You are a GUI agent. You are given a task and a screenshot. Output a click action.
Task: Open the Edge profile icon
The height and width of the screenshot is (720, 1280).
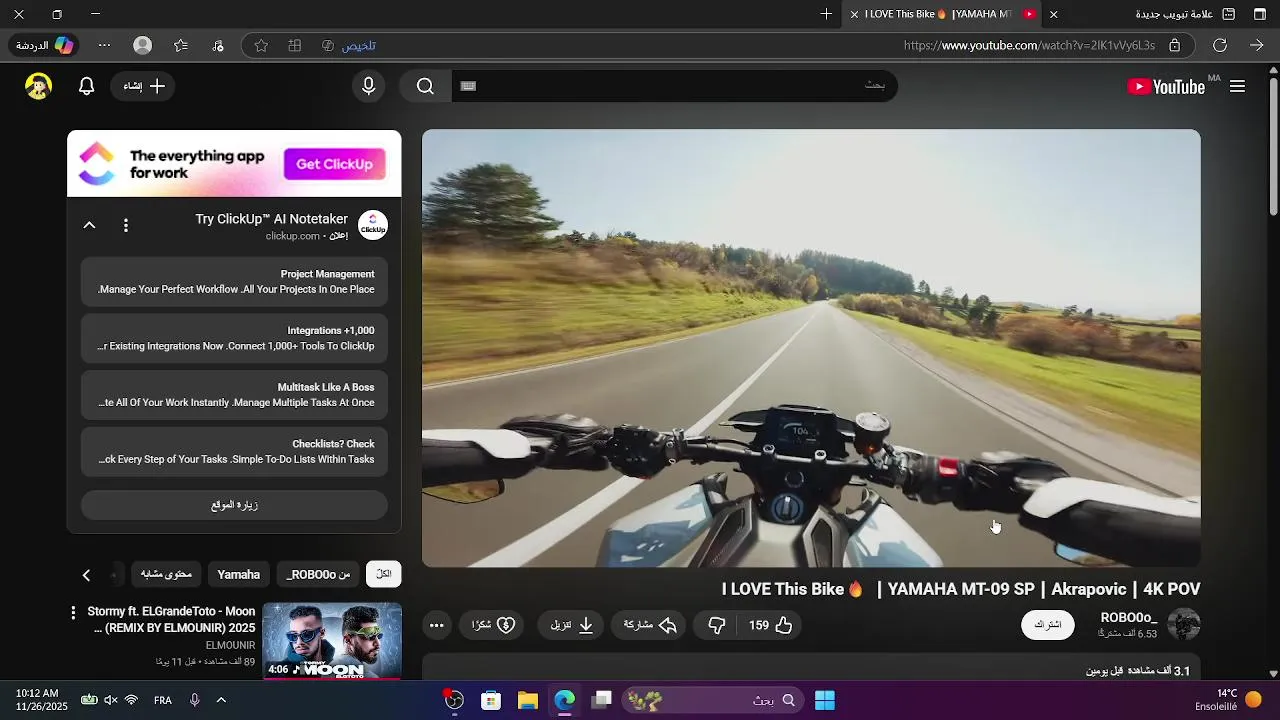(x=143, y=46)
